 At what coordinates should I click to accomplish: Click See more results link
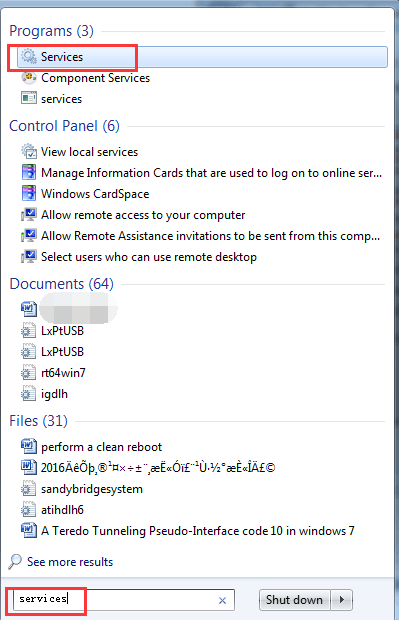tap(70, 562)
